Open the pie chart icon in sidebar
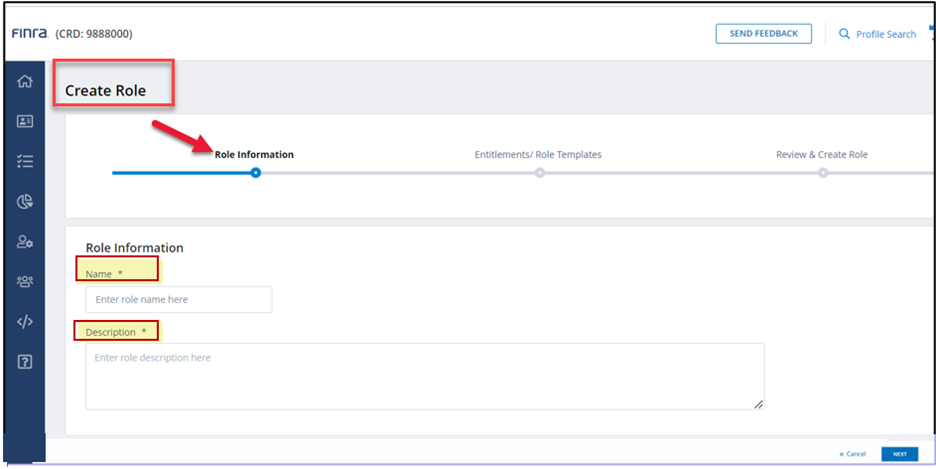936x469 pixels. 25,201
